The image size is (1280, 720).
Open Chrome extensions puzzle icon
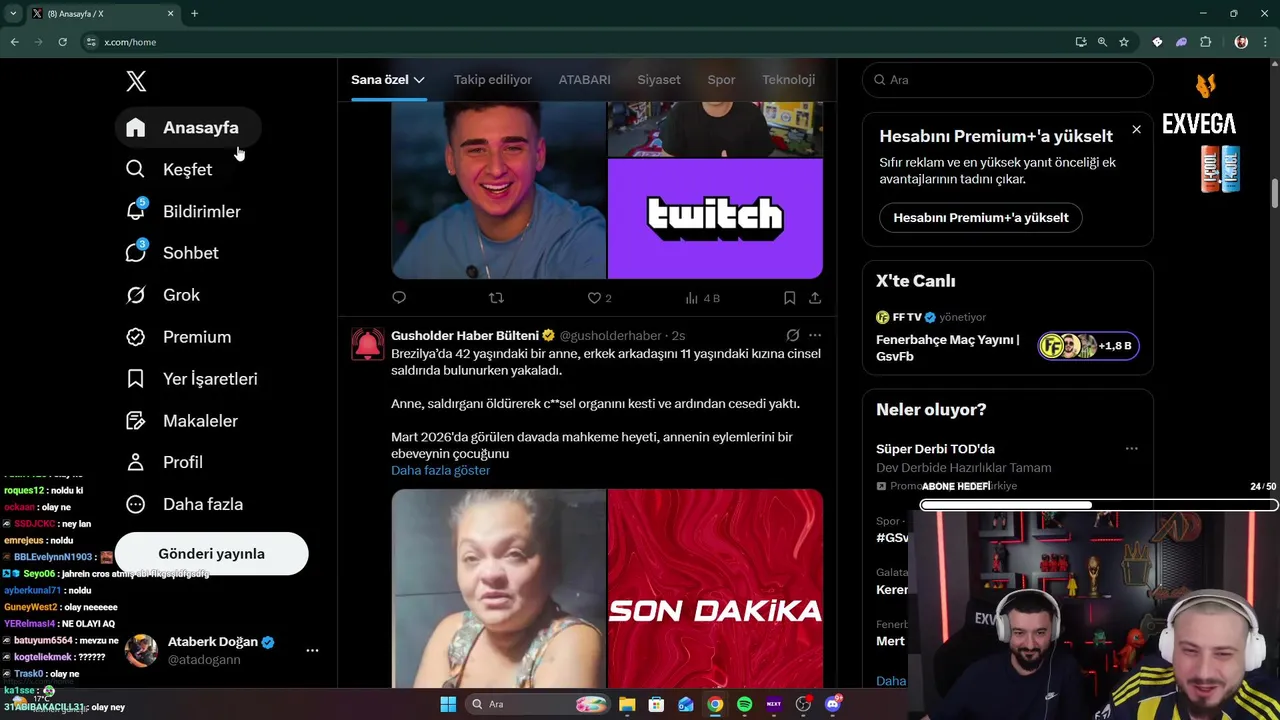(1205, 42)
